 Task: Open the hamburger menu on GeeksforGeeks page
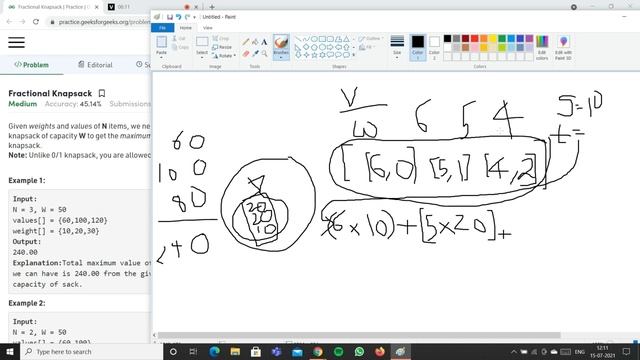(x=16, y=42)
